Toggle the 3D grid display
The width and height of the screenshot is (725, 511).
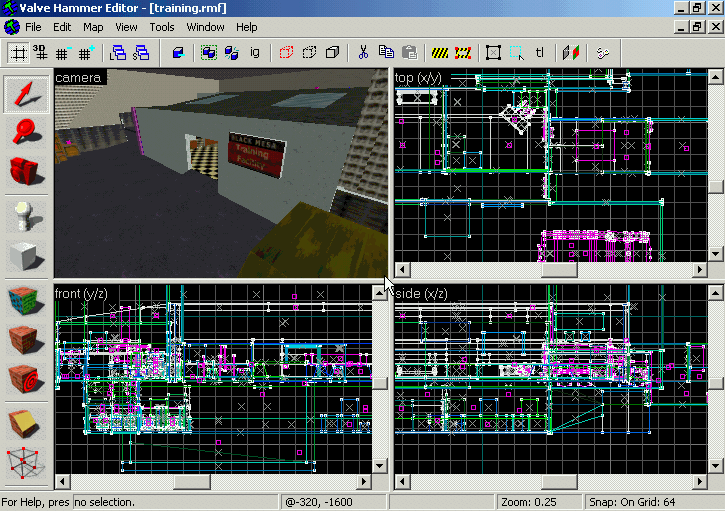pos(40,53)
